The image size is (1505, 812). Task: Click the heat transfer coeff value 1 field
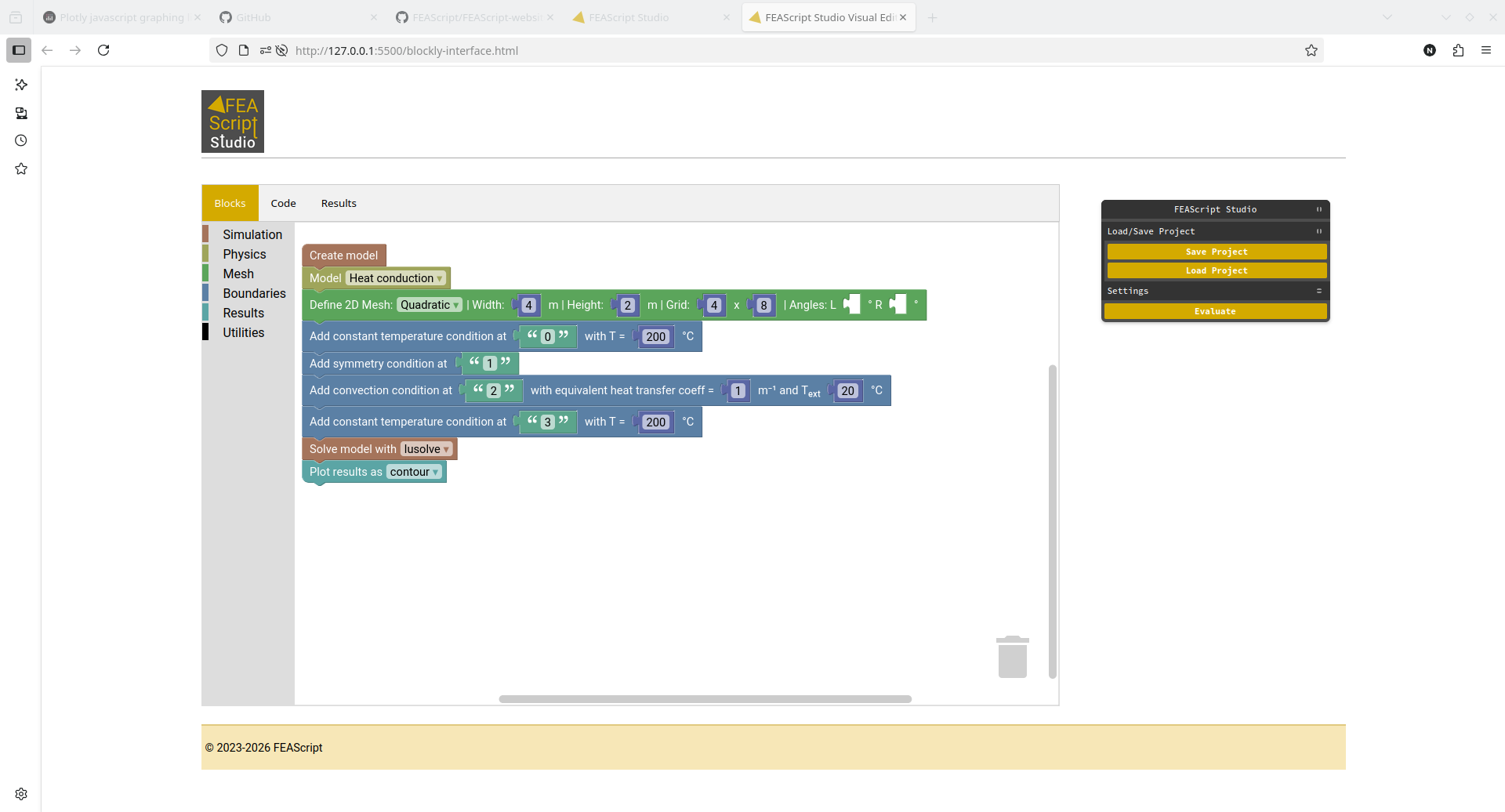[738, 391]
